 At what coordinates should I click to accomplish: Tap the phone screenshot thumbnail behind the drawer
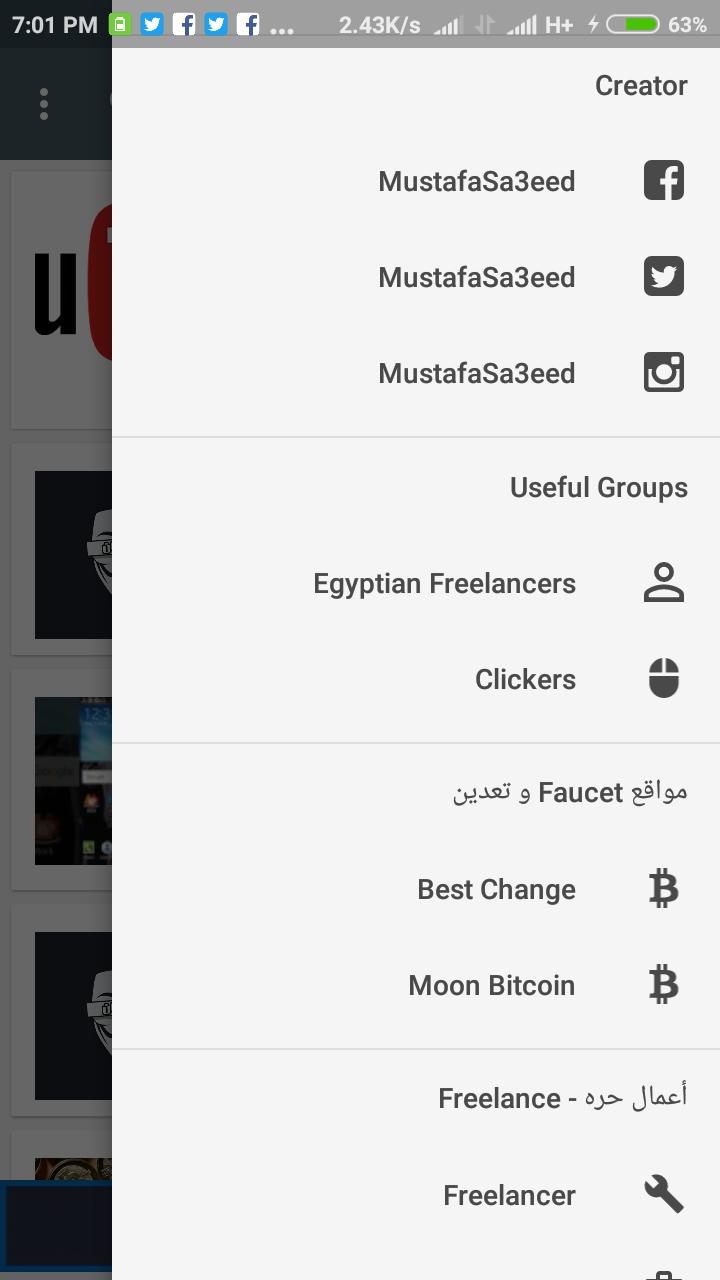pyautogui.click(x=72, y=780)
